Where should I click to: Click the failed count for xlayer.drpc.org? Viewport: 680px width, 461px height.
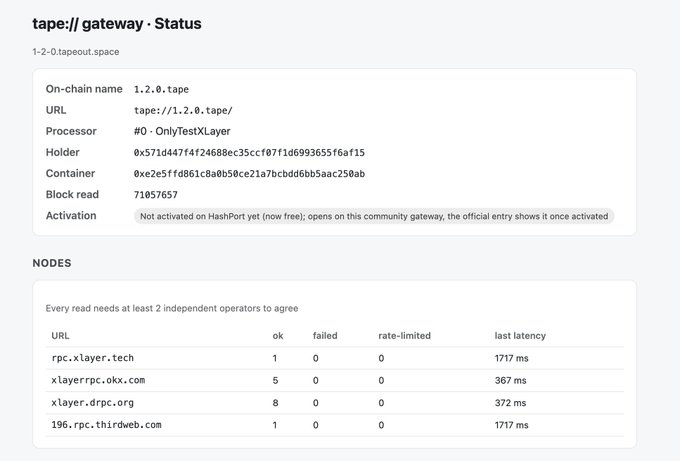(x=316, y=403)
